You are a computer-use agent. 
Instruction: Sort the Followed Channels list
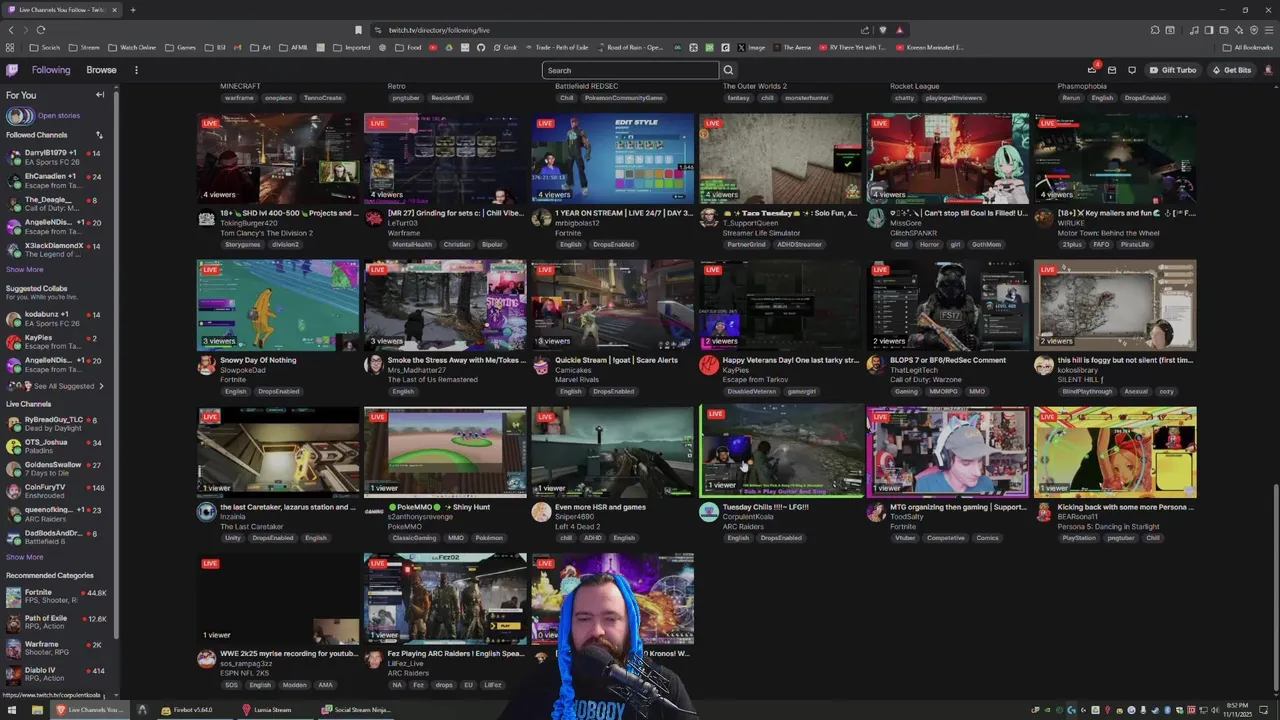99,135
